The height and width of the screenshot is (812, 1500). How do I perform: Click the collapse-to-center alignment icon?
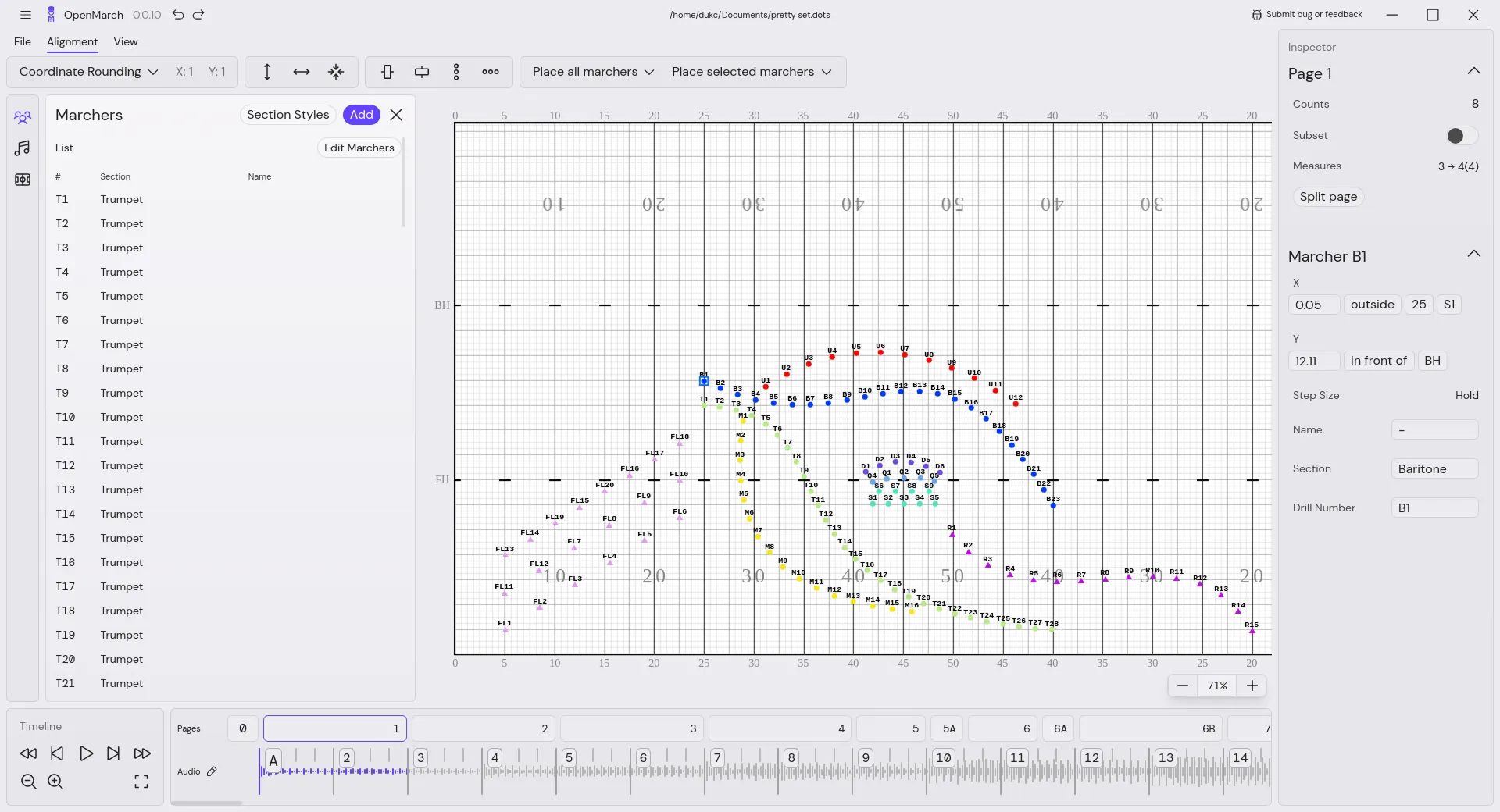point(337,72)
